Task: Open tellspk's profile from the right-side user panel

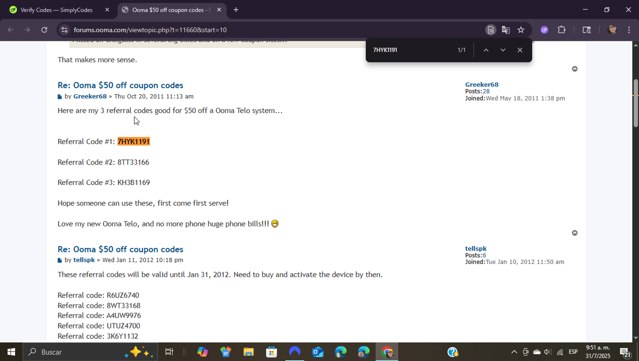Action: [x=476, y=249]
